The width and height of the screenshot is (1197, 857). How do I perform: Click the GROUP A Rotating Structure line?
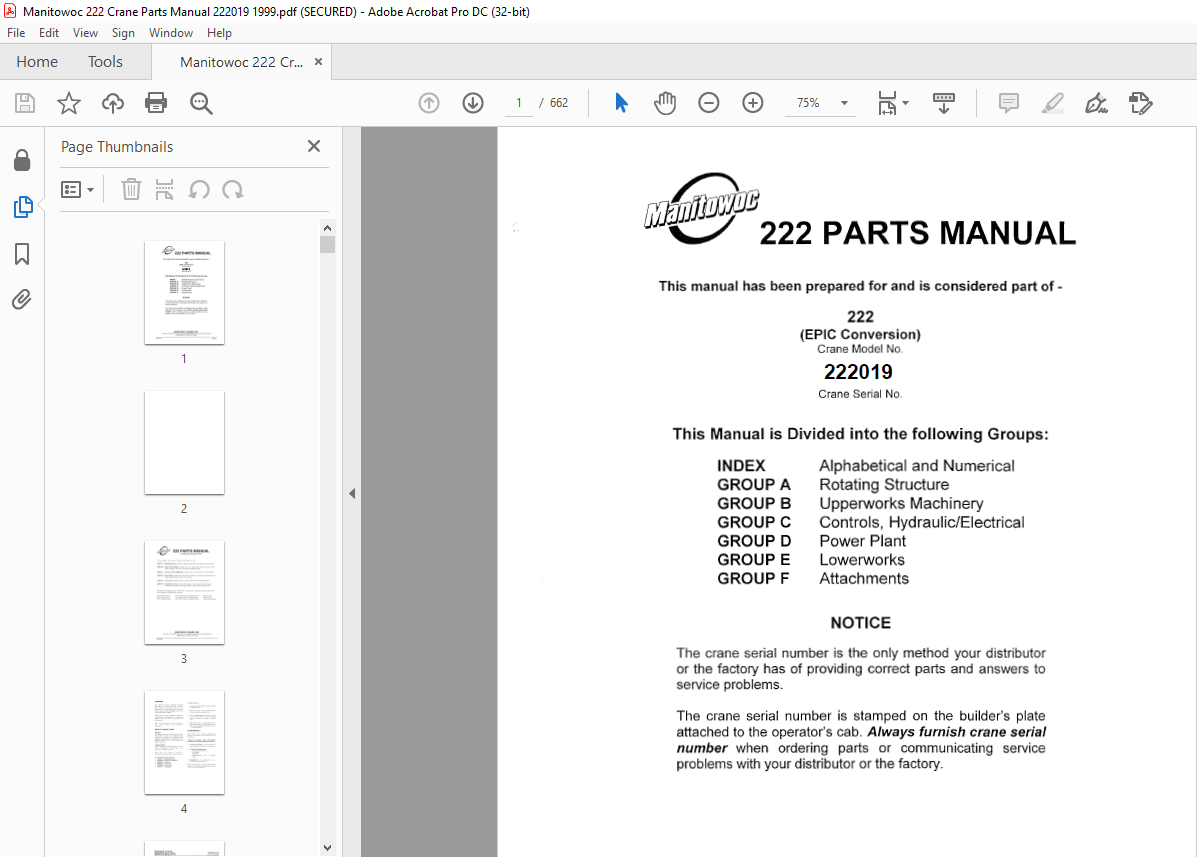[x=833, y=485]
